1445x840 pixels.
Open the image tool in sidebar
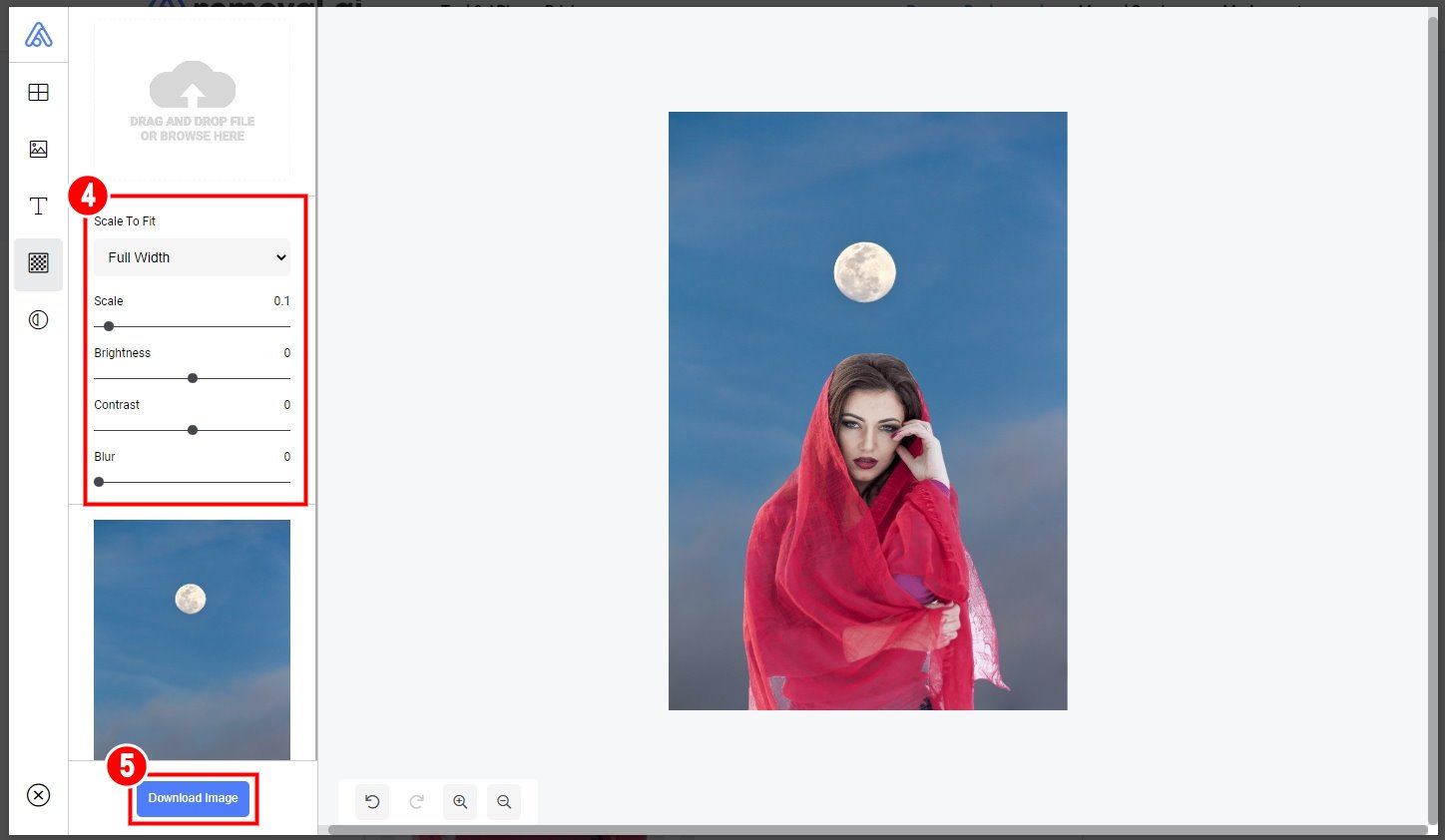[x=38, y=149]
